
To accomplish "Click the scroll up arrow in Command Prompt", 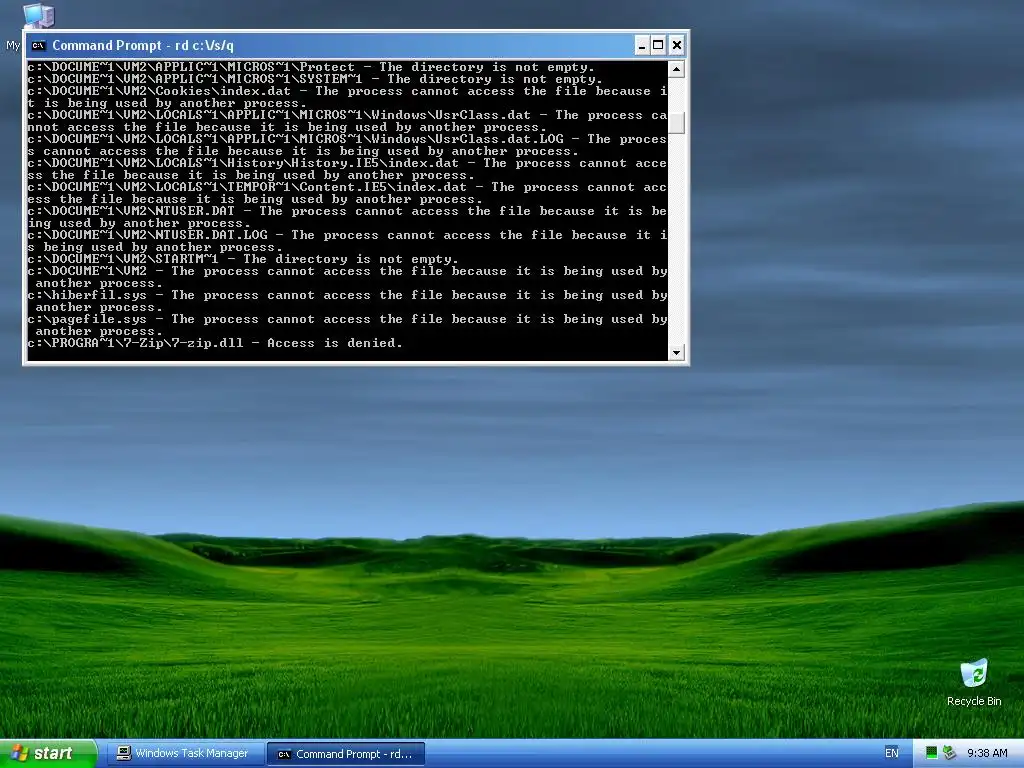I will coord(677,69).
